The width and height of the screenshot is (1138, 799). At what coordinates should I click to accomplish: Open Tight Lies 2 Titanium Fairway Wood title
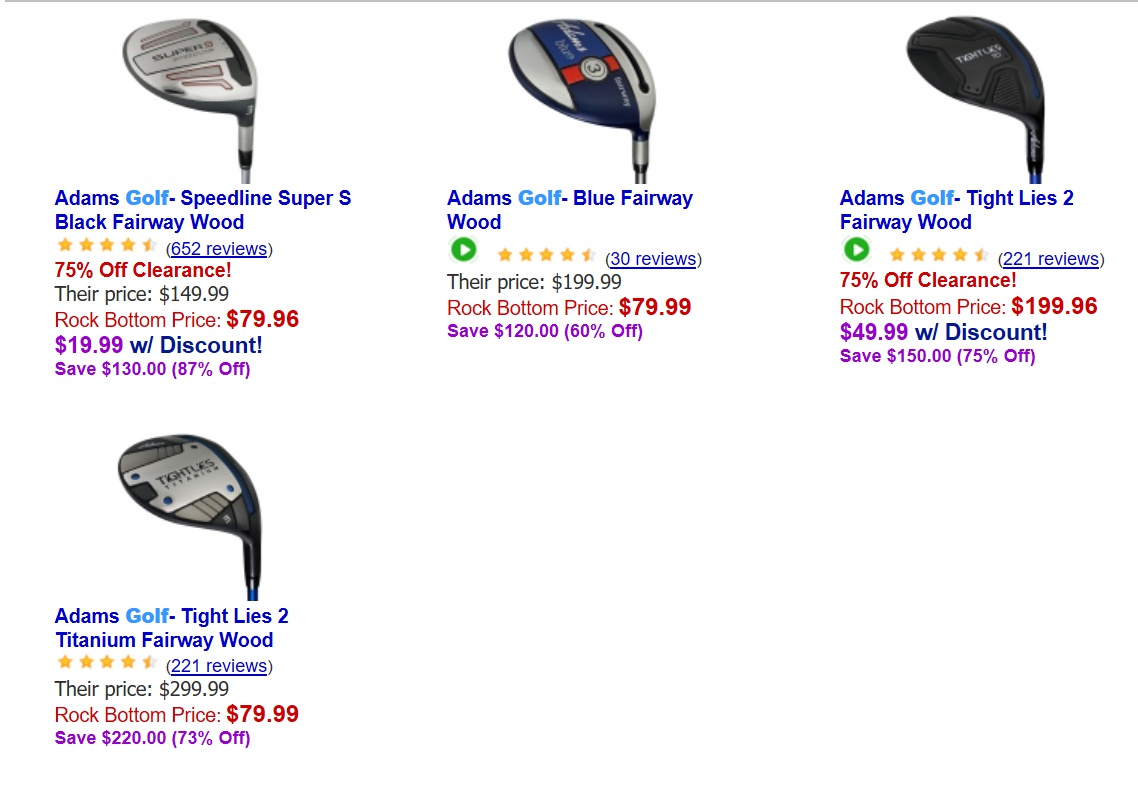click(x=171, y=628)
